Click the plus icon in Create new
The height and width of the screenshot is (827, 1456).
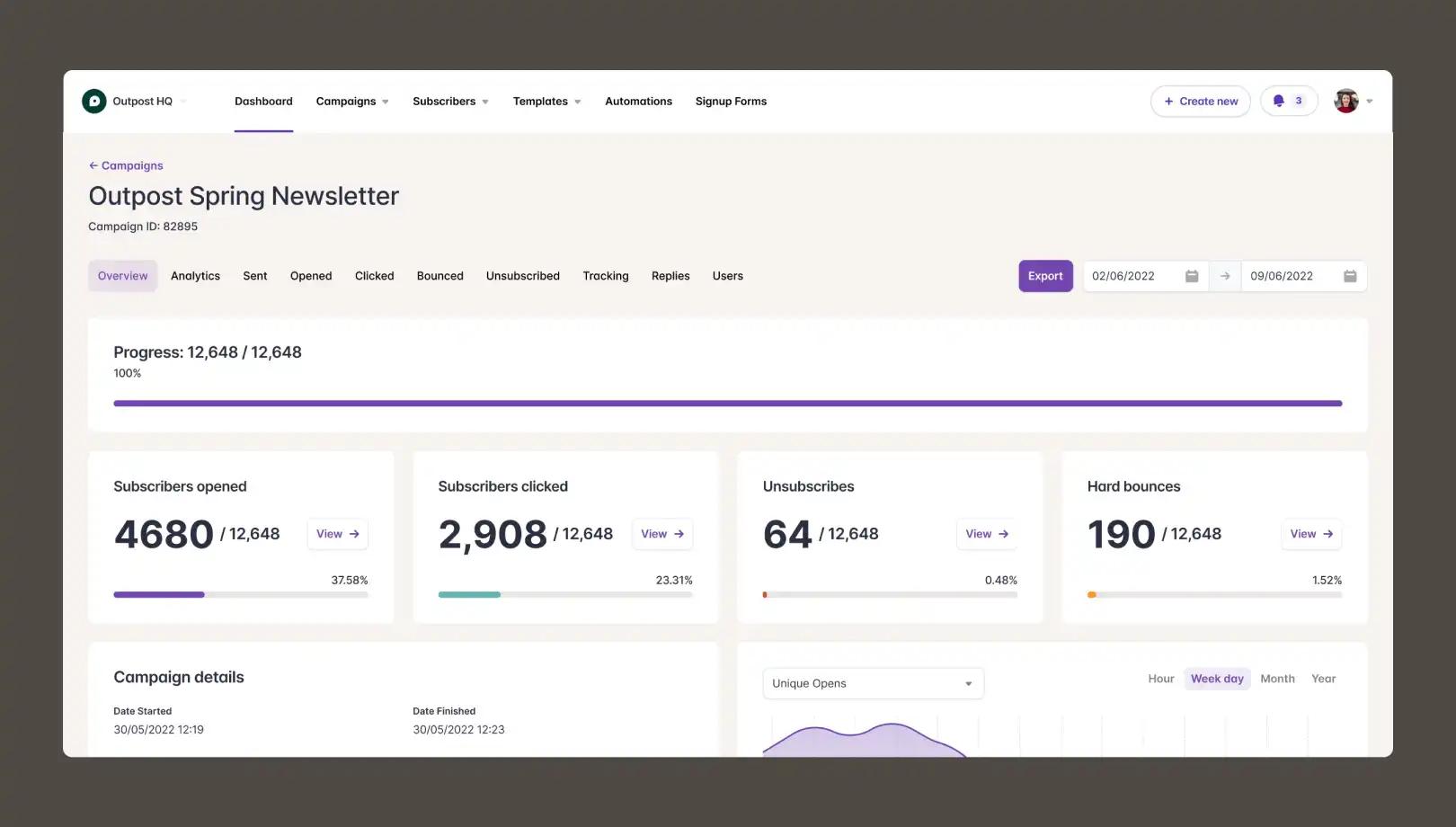point(1168,102)
